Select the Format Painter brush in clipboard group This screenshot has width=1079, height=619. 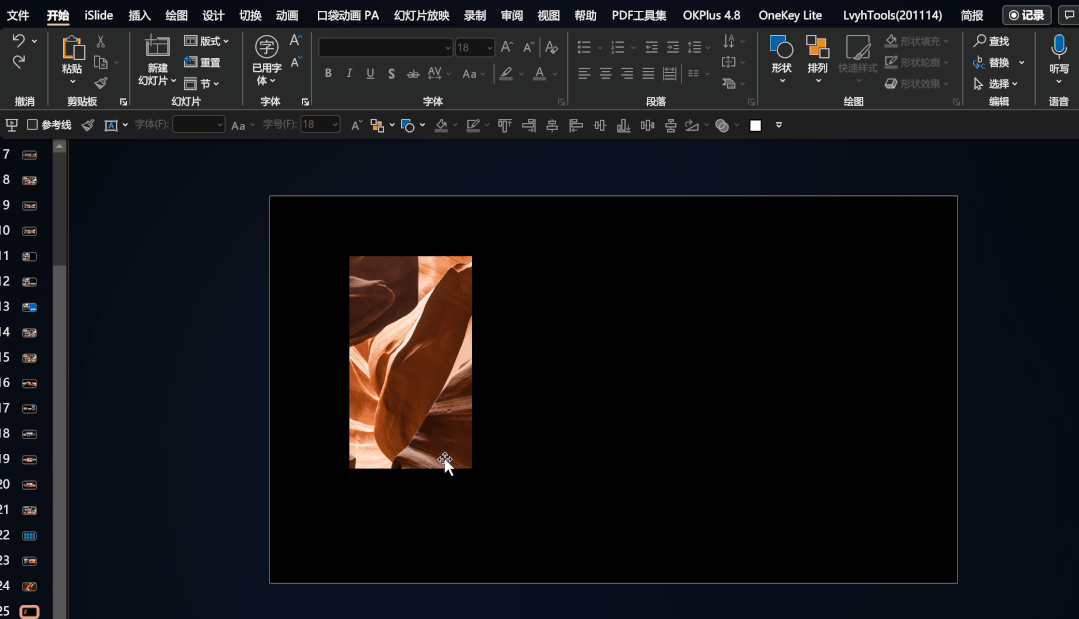point(101,83)
